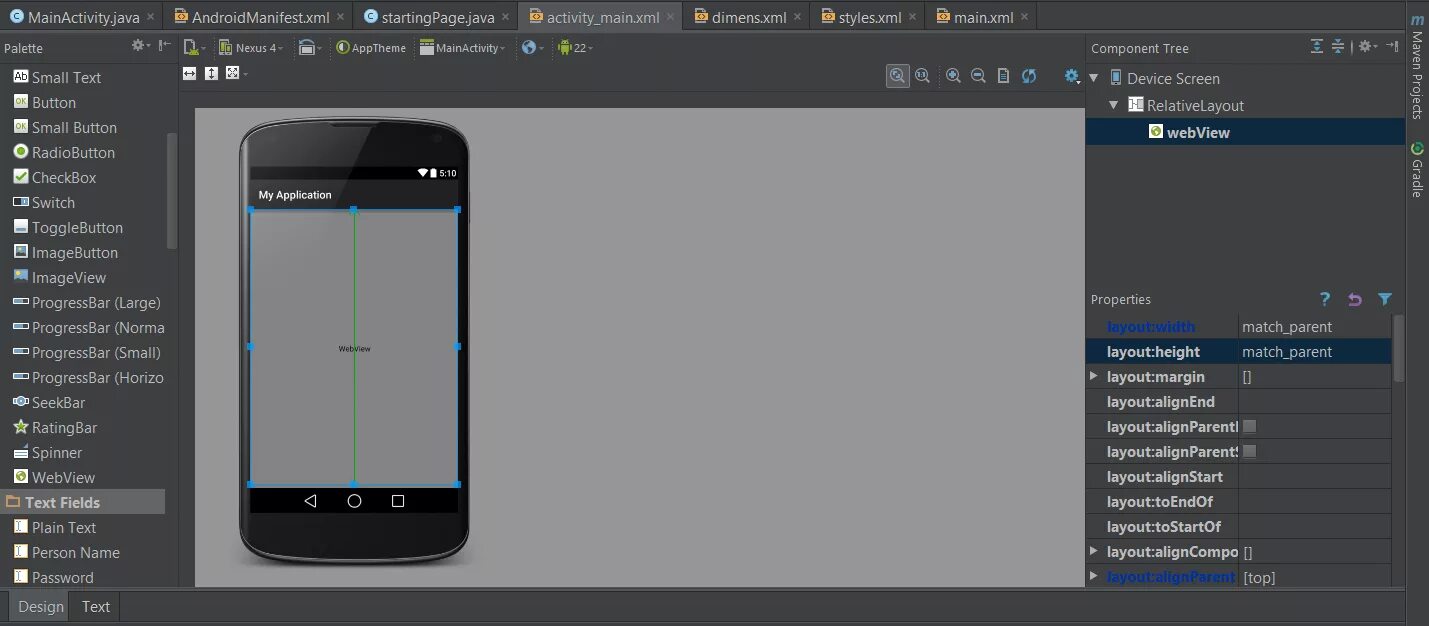Viewport: 1429px width, 626px height.
Task: Switch to the AndroidManifest.xml tab
Action: (x=260, y=17)
